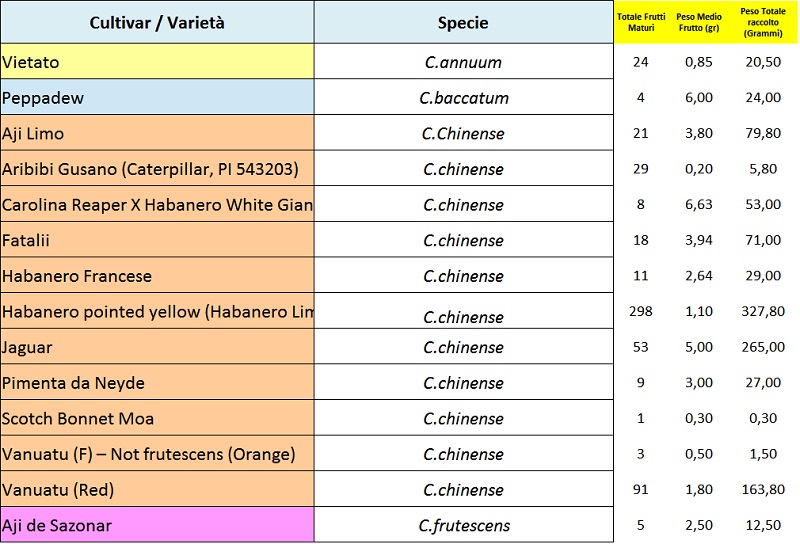The width and height of the screenshot is (800, 544).
Task: Select the Vanuatu (Red) cultivar cell
Action: click(x=157, y=489)
